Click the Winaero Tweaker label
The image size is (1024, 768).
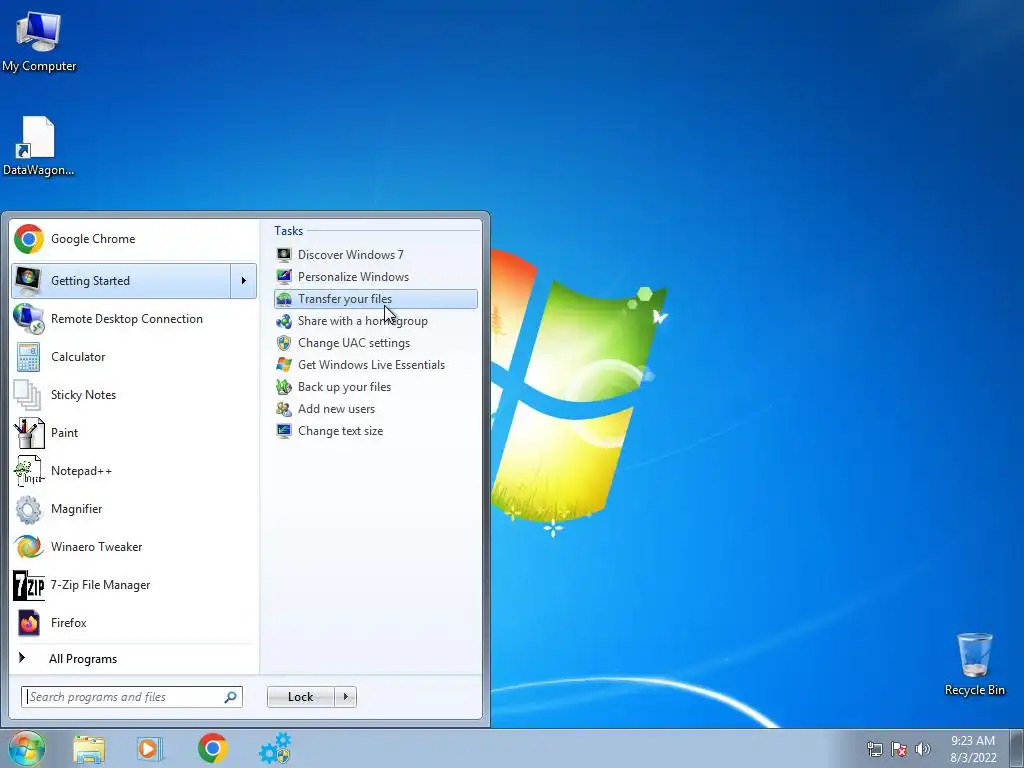tap(97, 547)
